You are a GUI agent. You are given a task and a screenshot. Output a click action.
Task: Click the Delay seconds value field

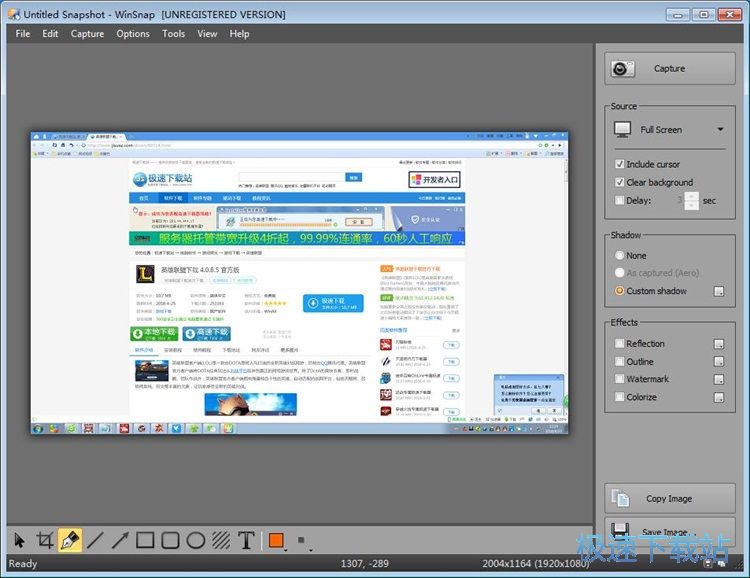pos(677,200)
